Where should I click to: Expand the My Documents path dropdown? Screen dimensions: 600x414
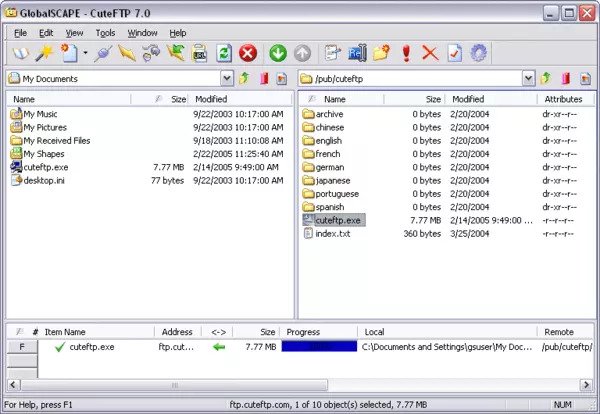coord(227,78)
